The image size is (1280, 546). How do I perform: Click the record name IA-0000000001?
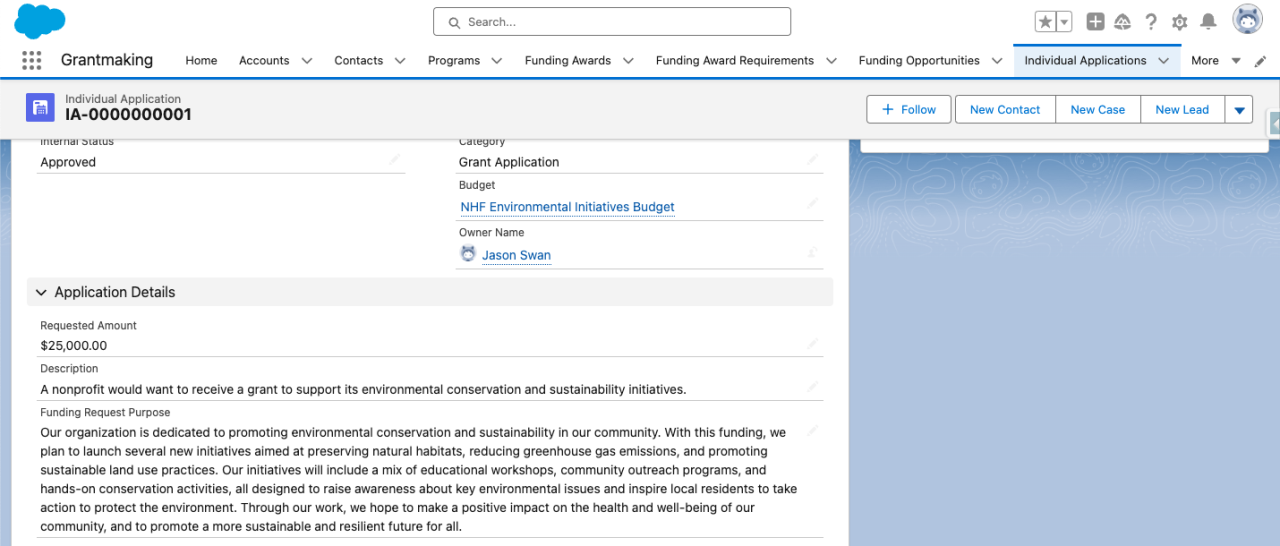pos(128,115)
